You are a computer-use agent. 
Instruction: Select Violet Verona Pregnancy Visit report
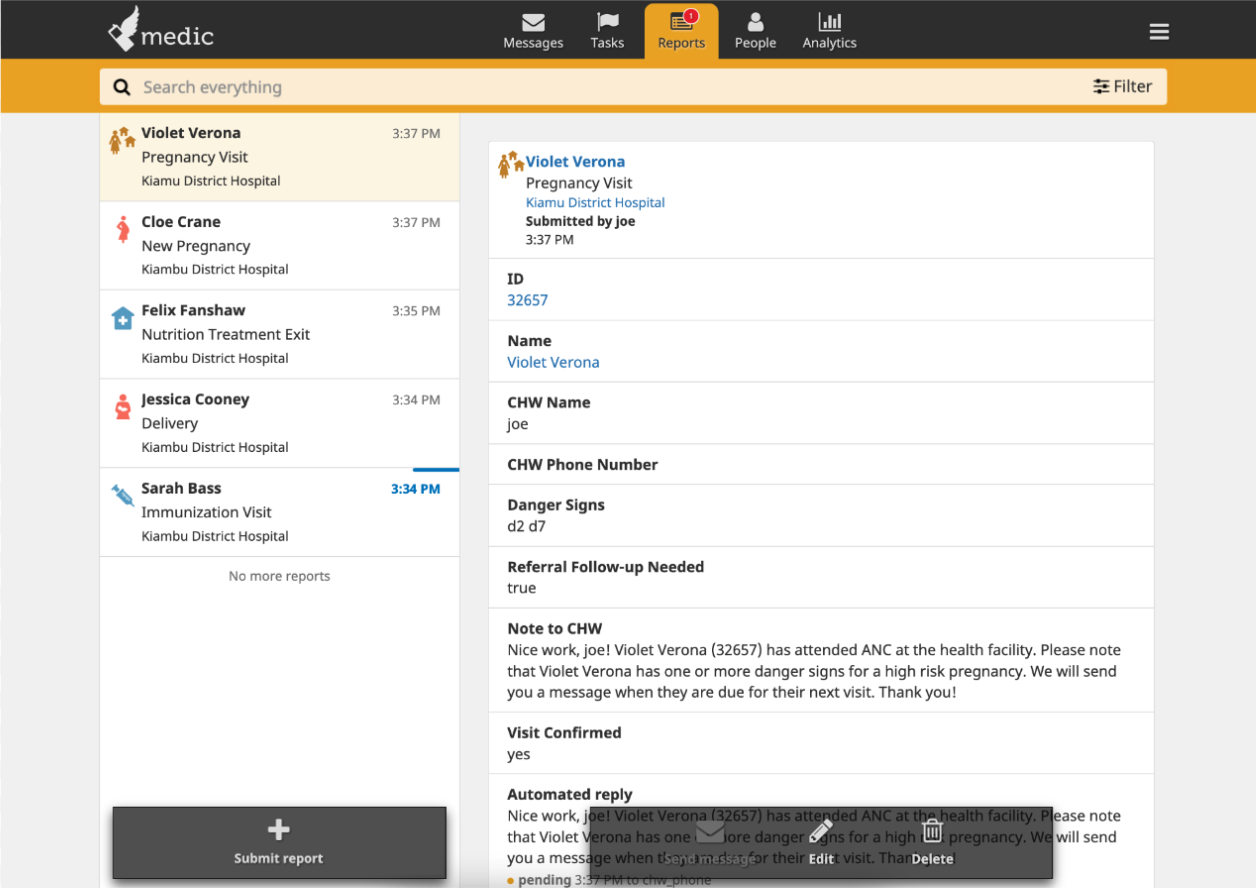[x=280, y=157]
